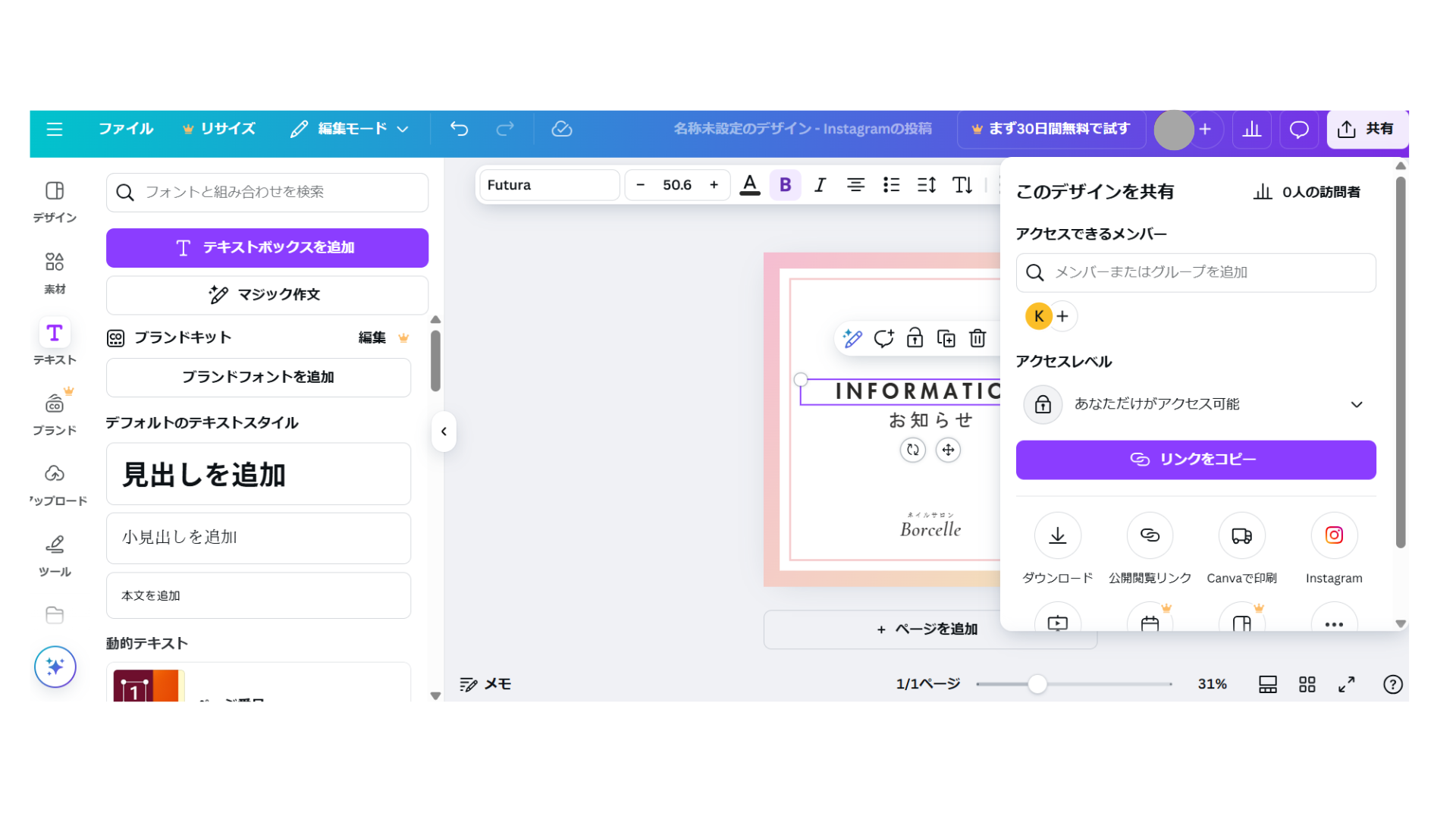This screenshot has width=1456, height=819.
Task: Open line spacing settings
Action: click(927, 185)
